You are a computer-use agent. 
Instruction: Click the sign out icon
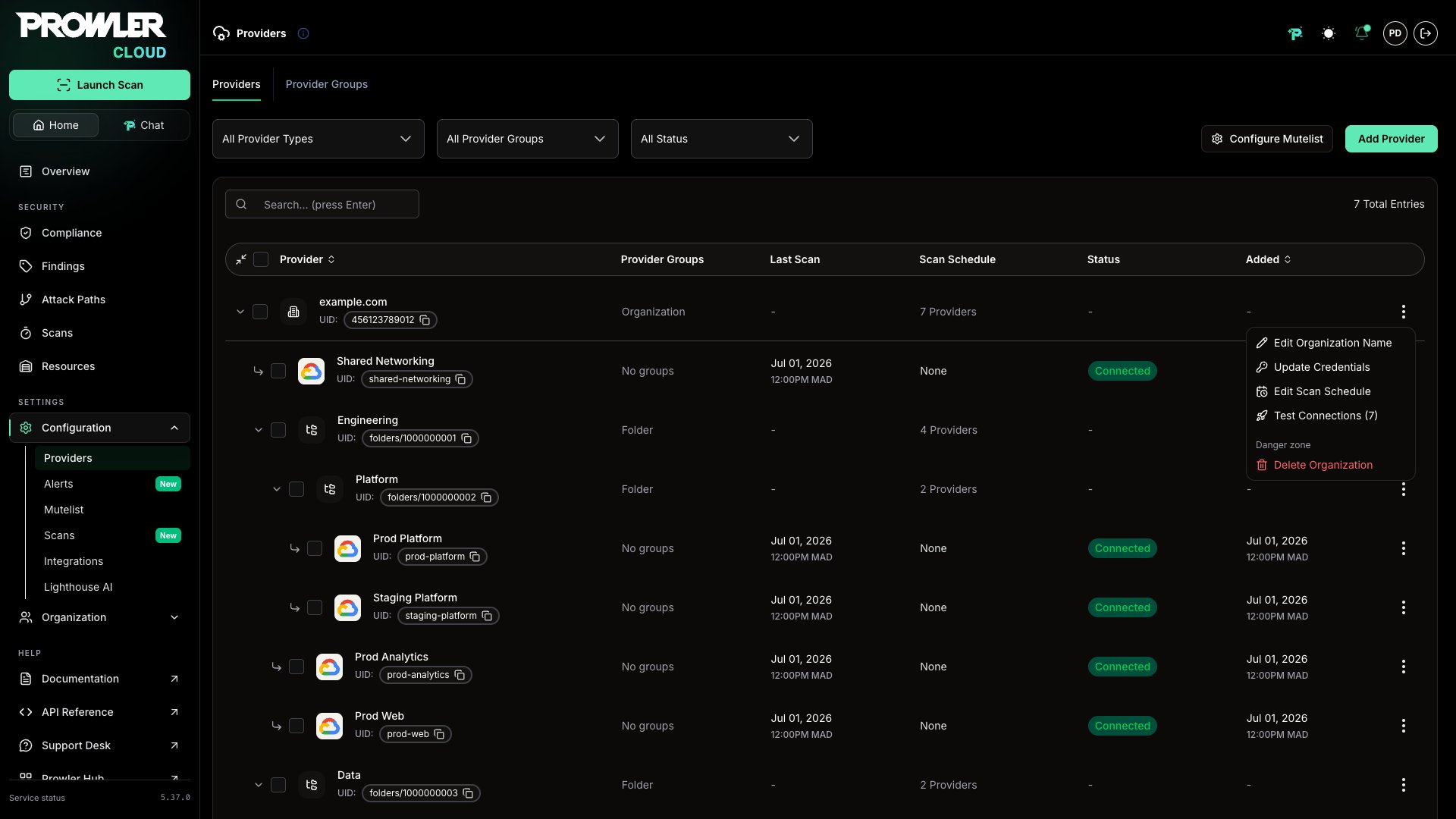tap(1426, 33)
